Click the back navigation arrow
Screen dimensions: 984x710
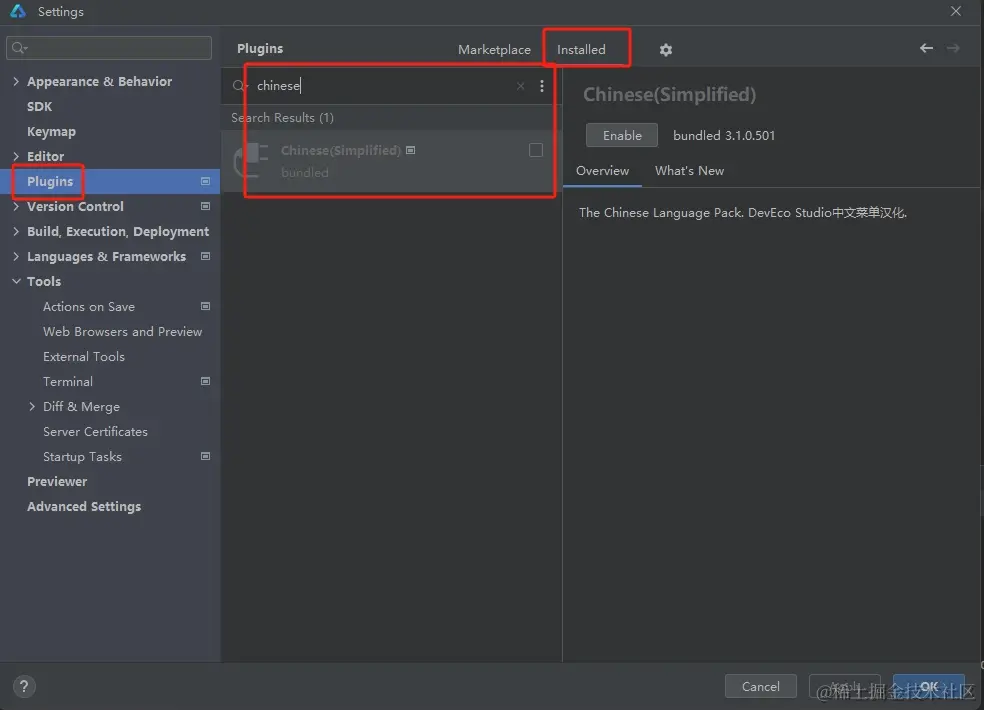pos(926,48)
